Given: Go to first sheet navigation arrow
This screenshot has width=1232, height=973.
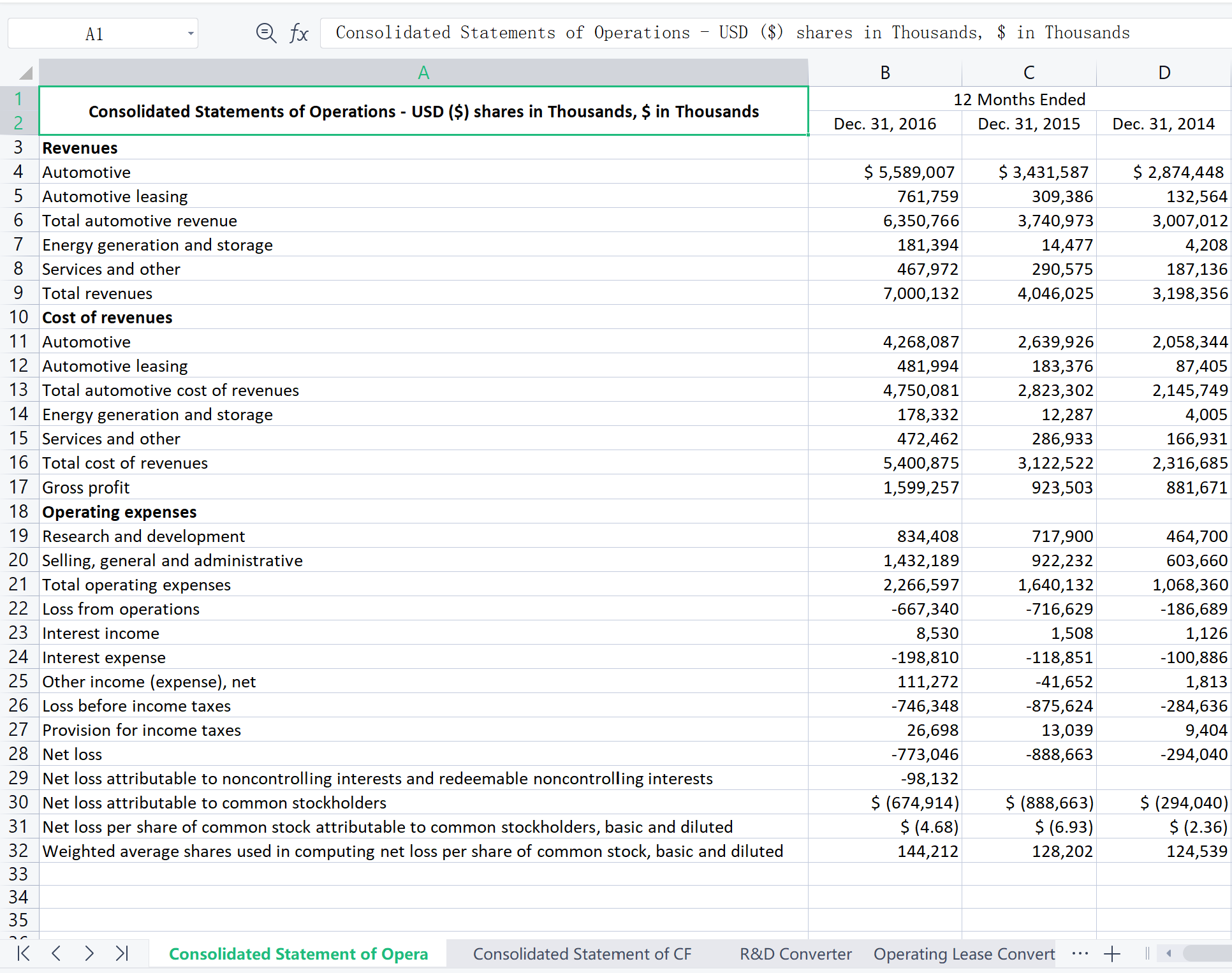Looking at the screenshot, I should click(x=24, y=953).
